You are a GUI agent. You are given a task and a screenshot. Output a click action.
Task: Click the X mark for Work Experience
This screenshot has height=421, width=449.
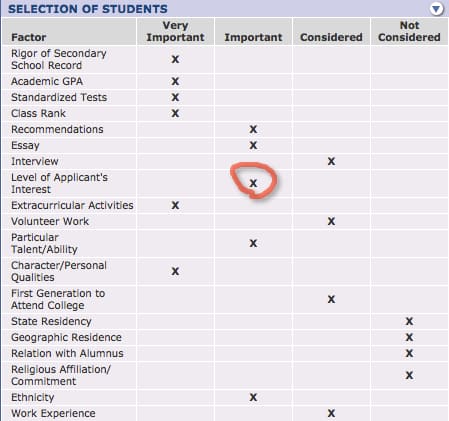pyautogui.click(x=331, y=413)
